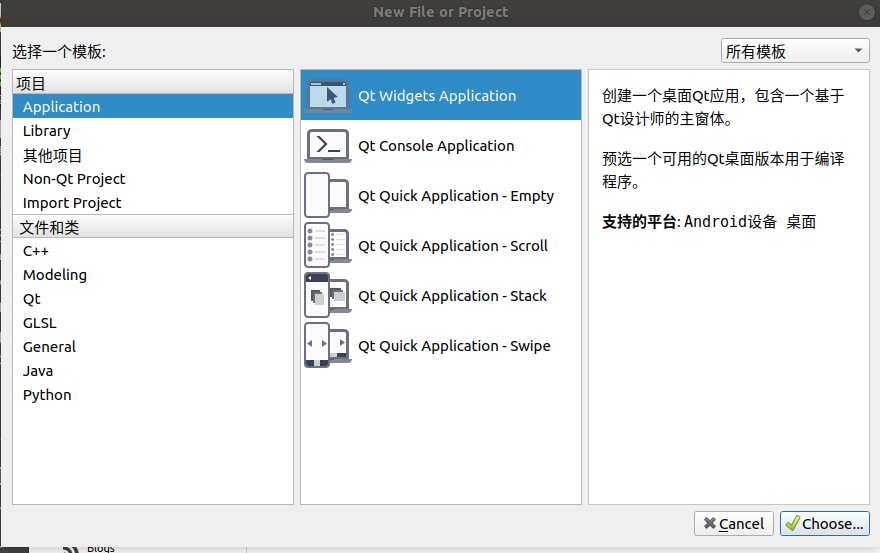Pick the Qt Quick Application - Scroll label
This screenshot has width=880, height=553.
(x=453, y=246)
